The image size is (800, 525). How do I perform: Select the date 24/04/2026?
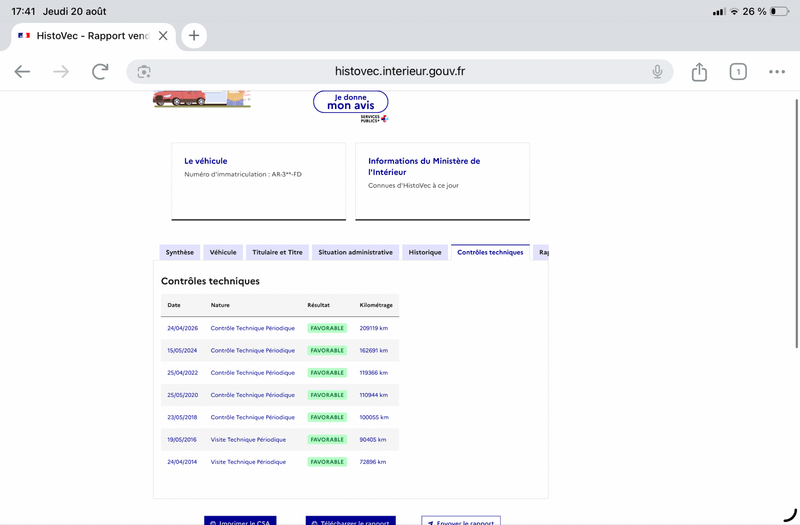click(x=183, y=328)
